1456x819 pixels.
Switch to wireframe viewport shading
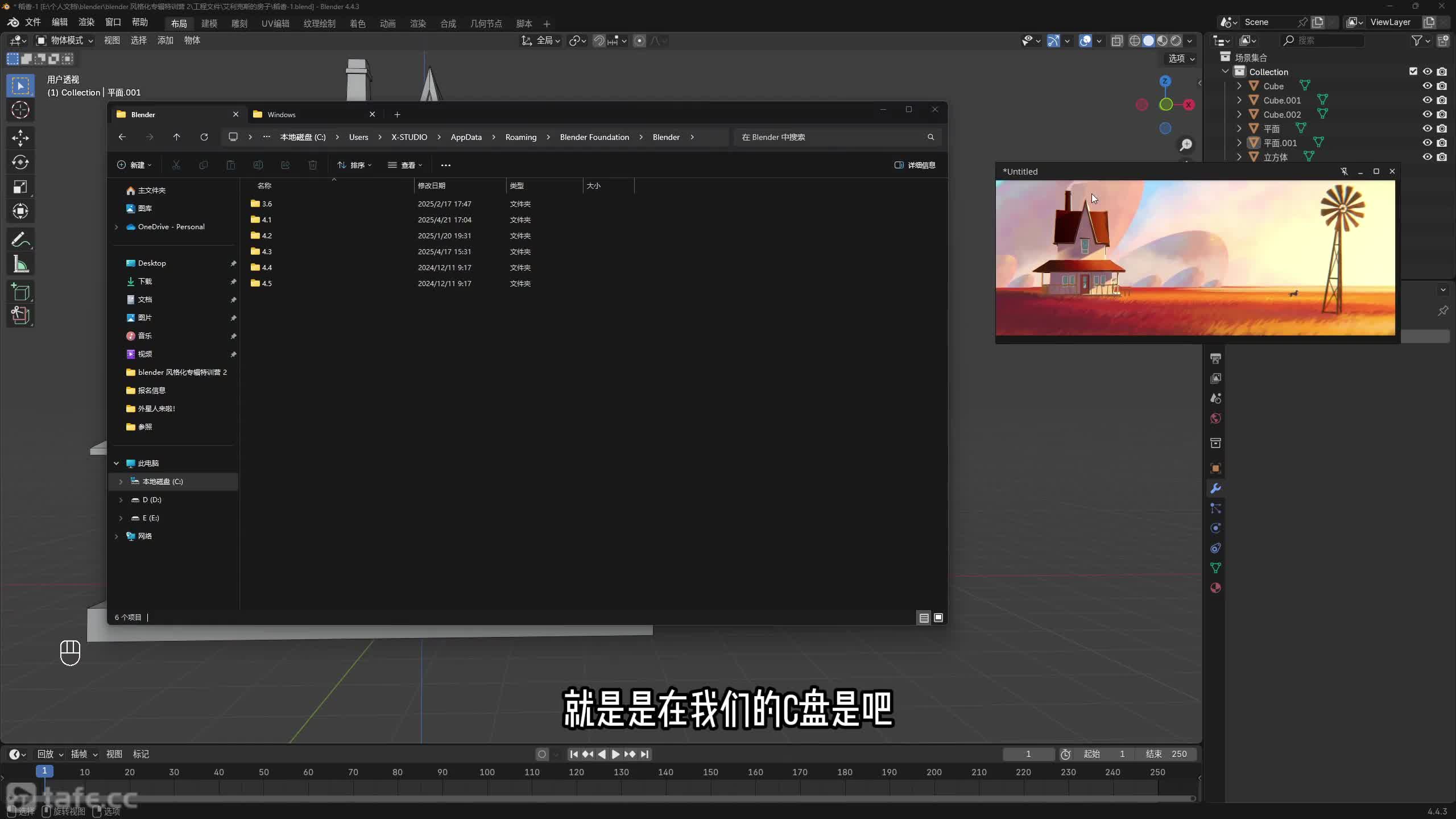(x=1135, y=40)
